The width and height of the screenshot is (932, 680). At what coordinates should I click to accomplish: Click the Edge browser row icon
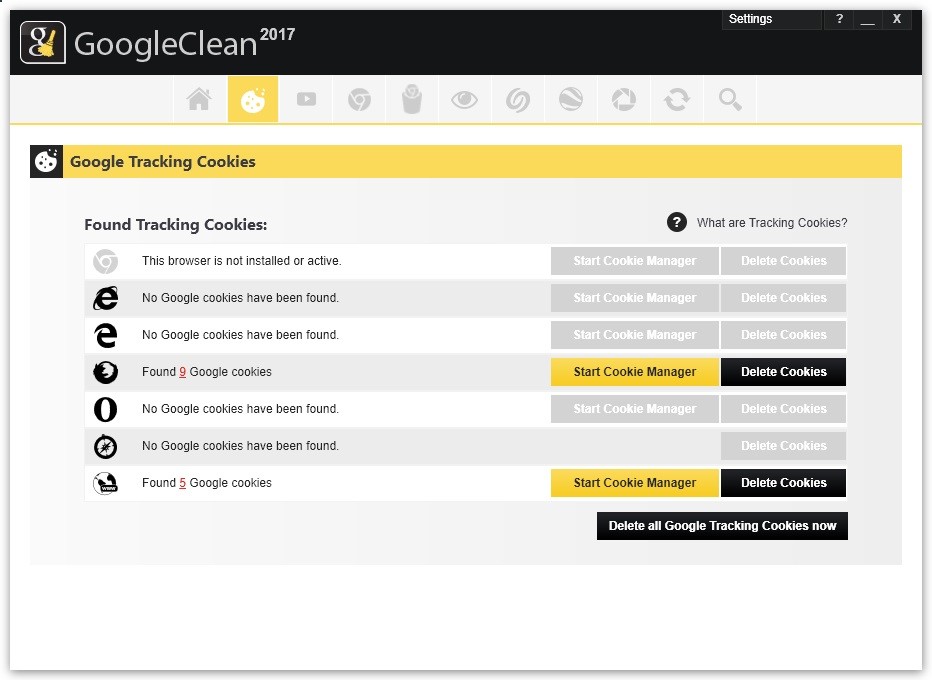point(106,335)
